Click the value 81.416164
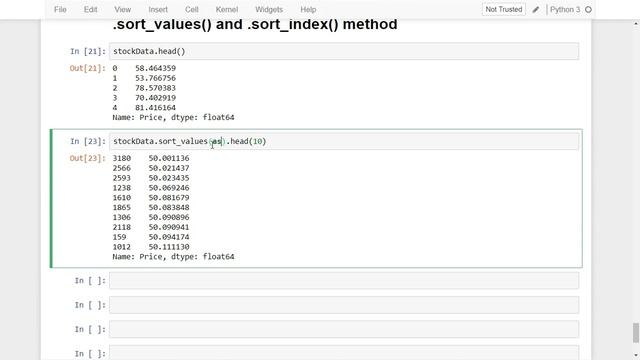The image size is (640, 360). tap(156, 107)
